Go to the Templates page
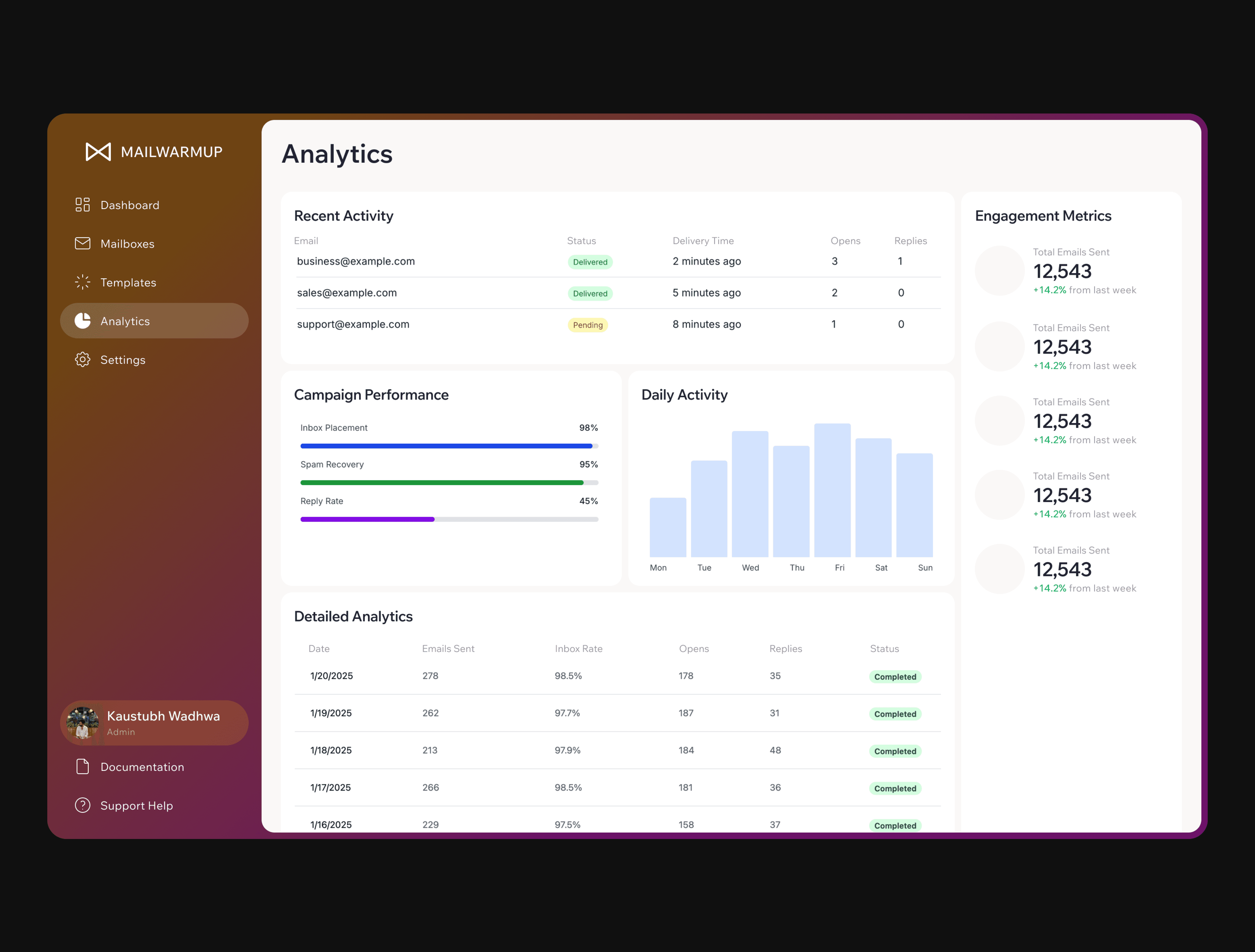This screenshot has width=1255, height=952. coord(128,283)
